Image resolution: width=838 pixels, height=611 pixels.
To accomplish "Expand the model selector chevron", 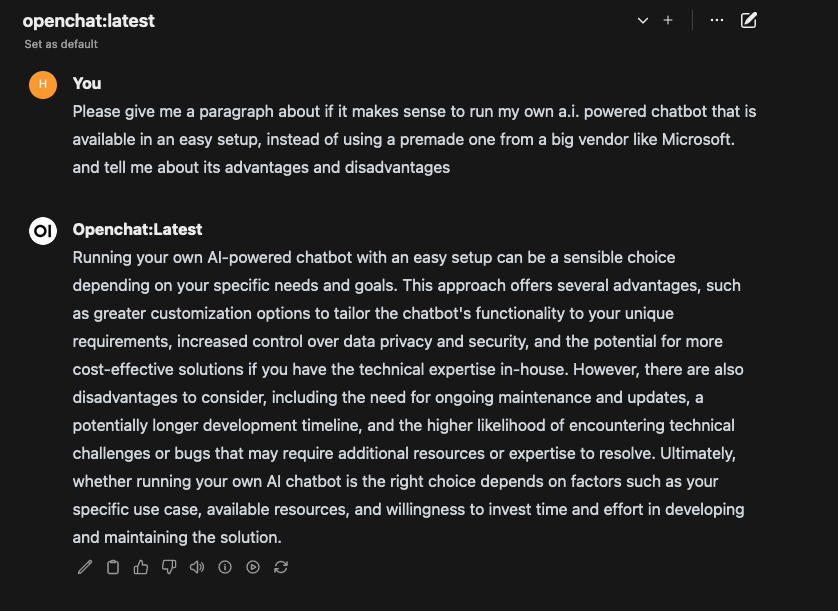I will coord(643,20).
